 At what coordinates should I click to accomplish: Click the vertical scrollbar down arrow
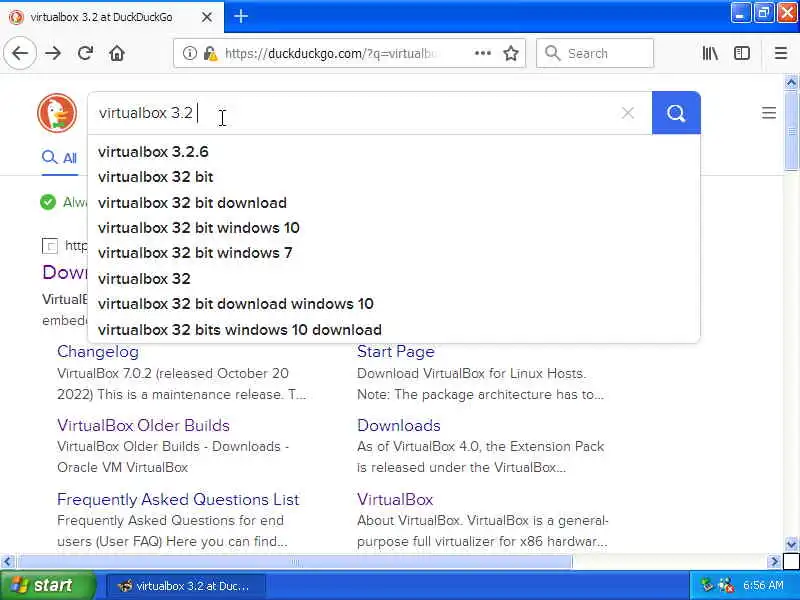click(x=791, y=544)
